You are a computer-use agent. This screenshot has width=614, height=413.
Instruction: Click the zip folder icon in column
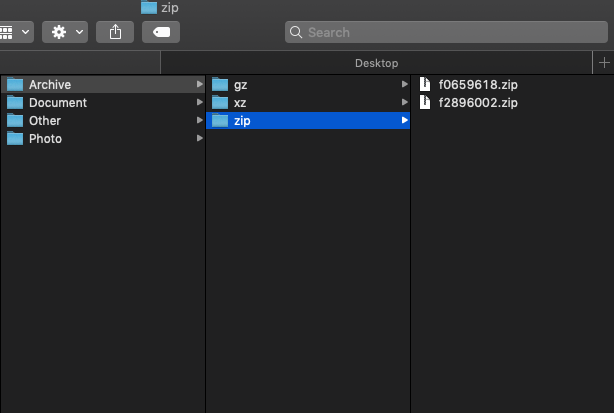tap(220, 120)
